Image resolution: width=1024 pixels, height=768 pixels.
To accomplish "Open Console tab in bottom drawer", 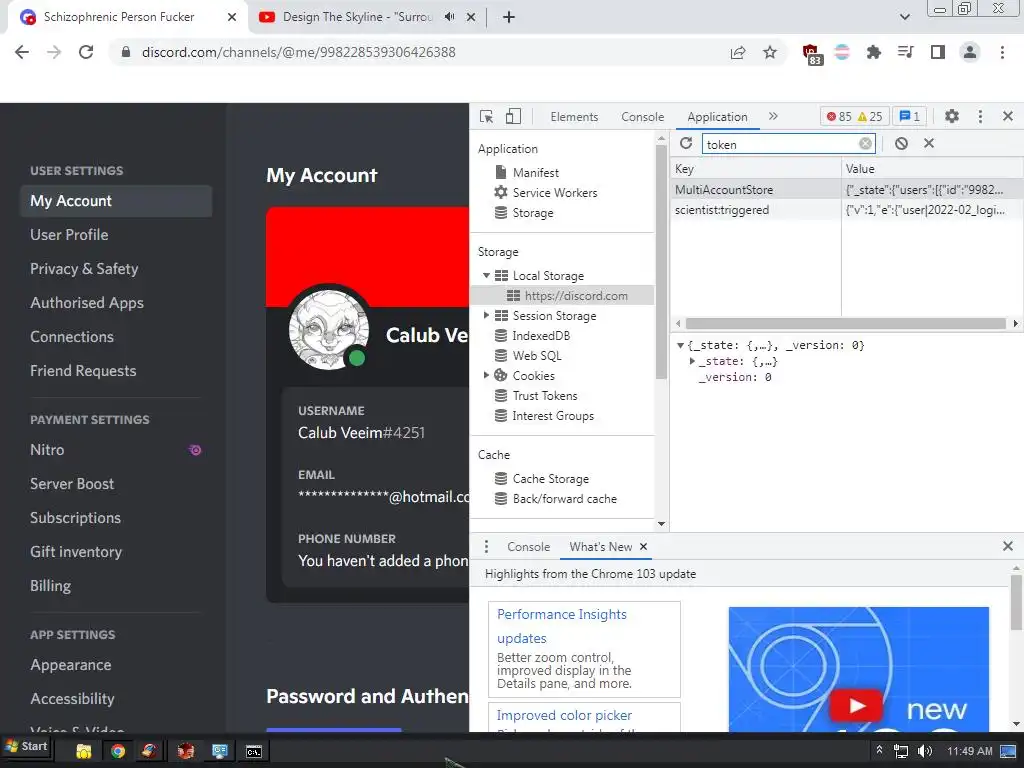I will click(x=528, y=547).
